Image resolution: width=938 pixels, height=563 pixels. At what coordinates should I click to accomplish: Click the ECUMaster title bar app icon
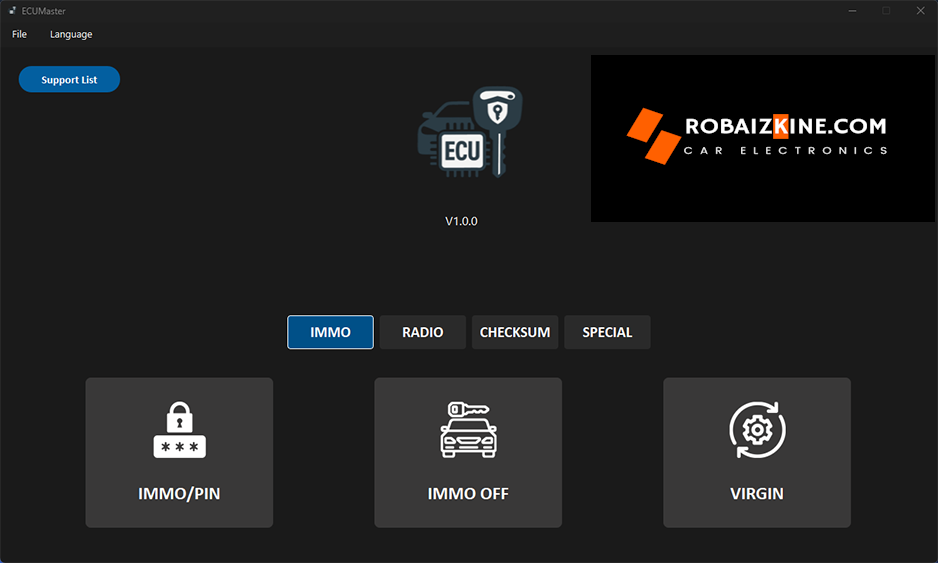tap(11, 10)
